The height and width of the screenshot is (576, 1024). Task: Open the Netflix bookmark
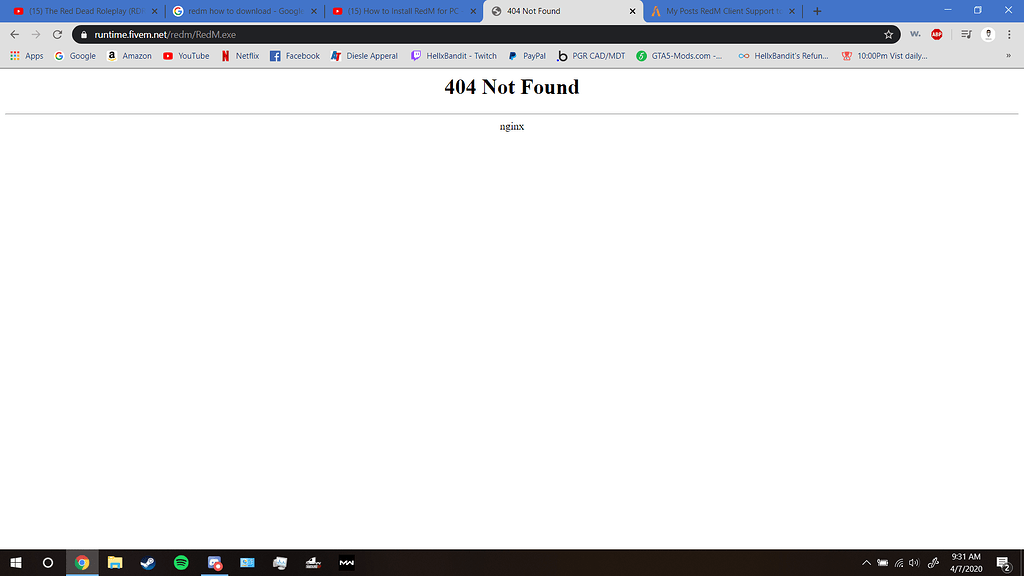[240, 55]
